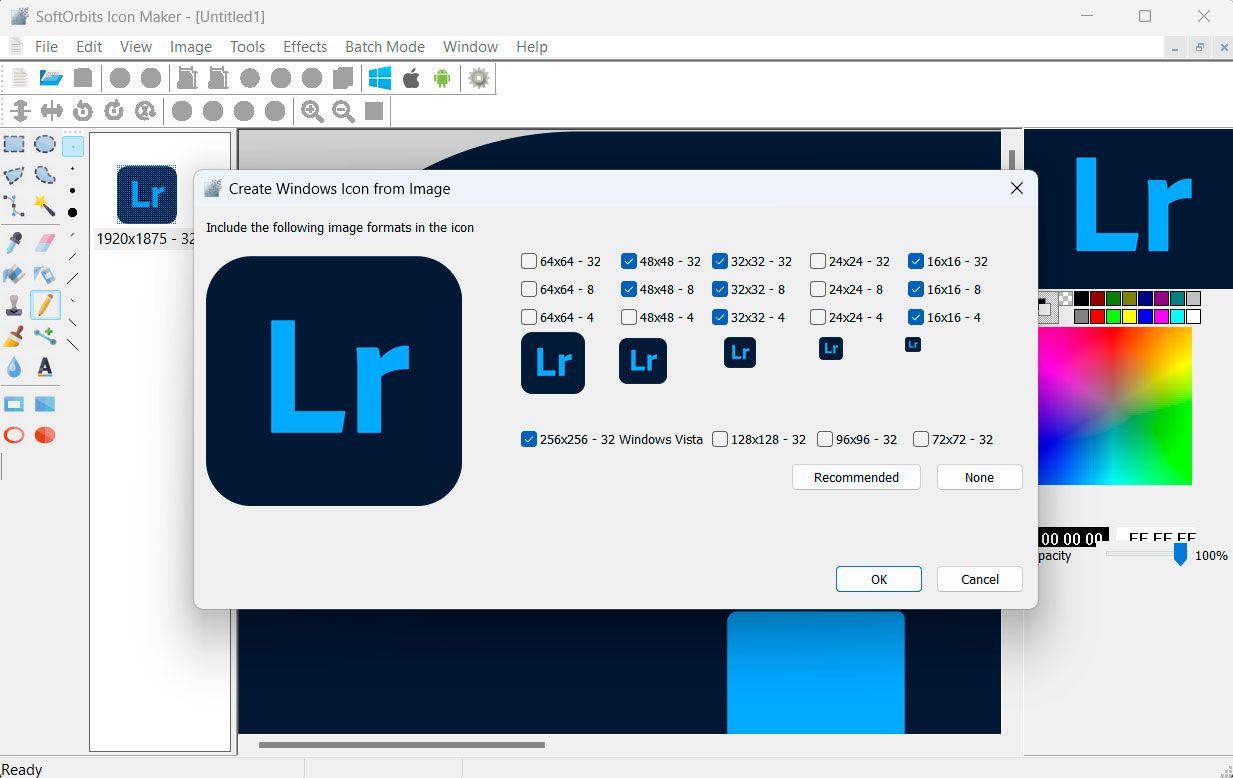Select the Filled ellipse shape tool
Image resolution: width=1233 pixels, height=778 pixels.
pyautogui.click(x=45, y=435)
